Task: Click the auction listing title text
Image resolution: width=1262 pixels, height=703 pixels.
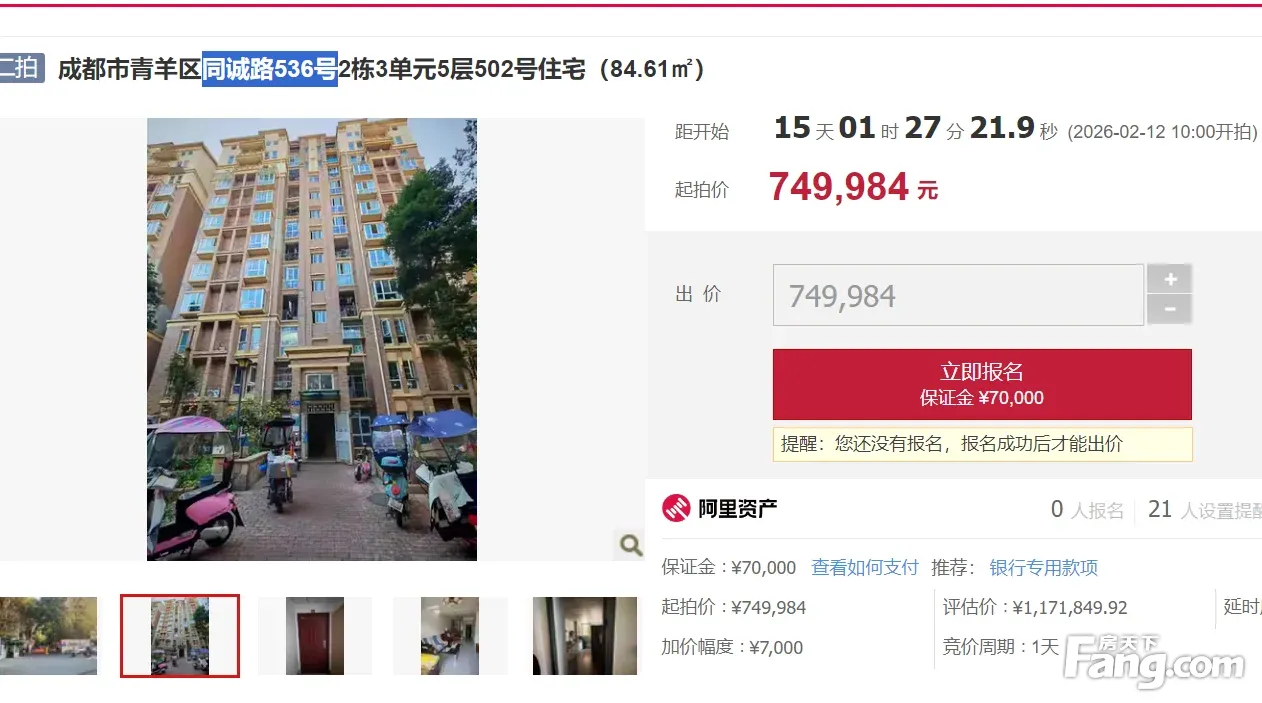Action: pos(381,69)
